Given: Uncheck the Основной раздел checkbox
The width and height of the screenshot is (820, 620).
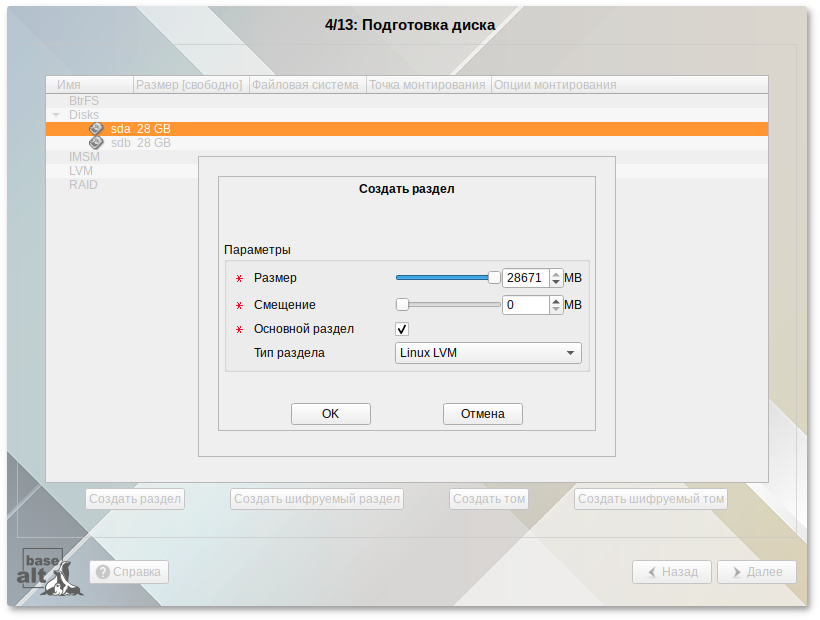Looking at the screenshot, I should pyautogui.click(x=401, y=329).
